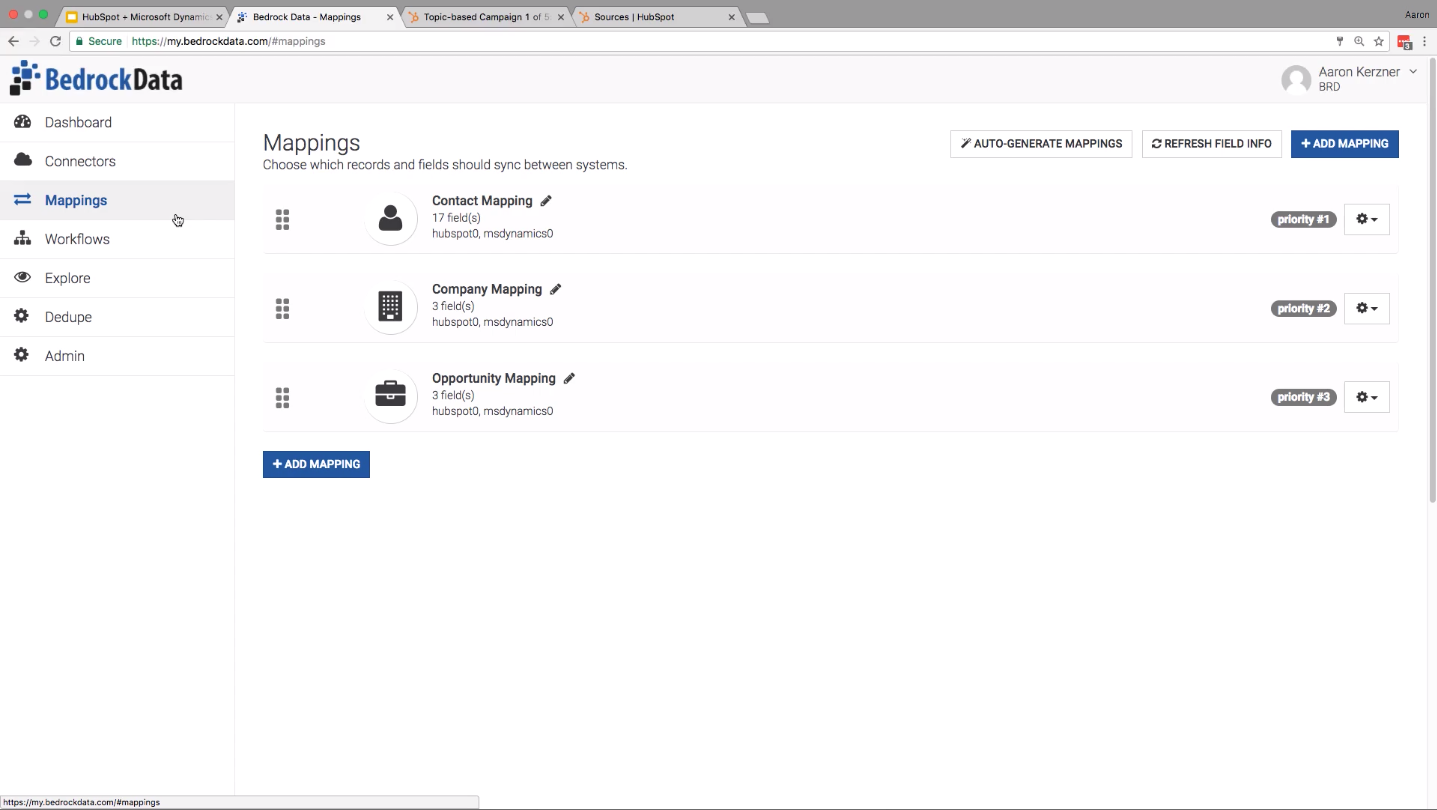
Task: Expand the Aaron Kerzner account menu
Action: click(x=1413, y=71)
